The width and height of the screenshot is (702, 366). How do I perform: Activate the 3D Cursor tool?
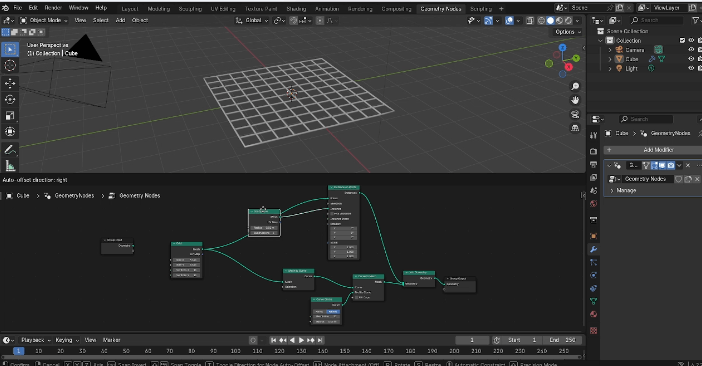[10, 66]
